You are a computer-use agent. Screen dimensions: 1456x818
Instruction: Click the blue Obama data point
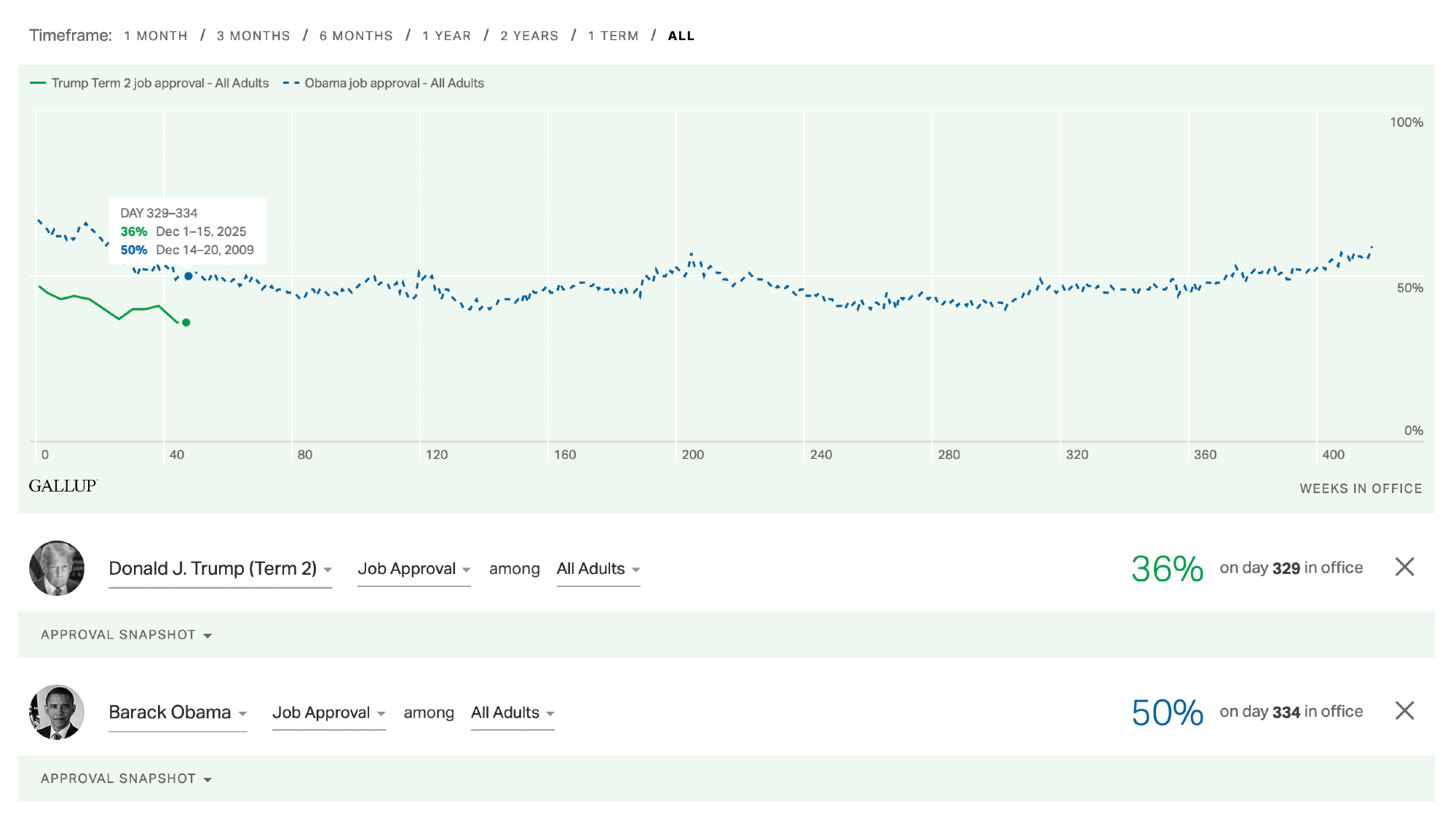(x=189, y=276)
